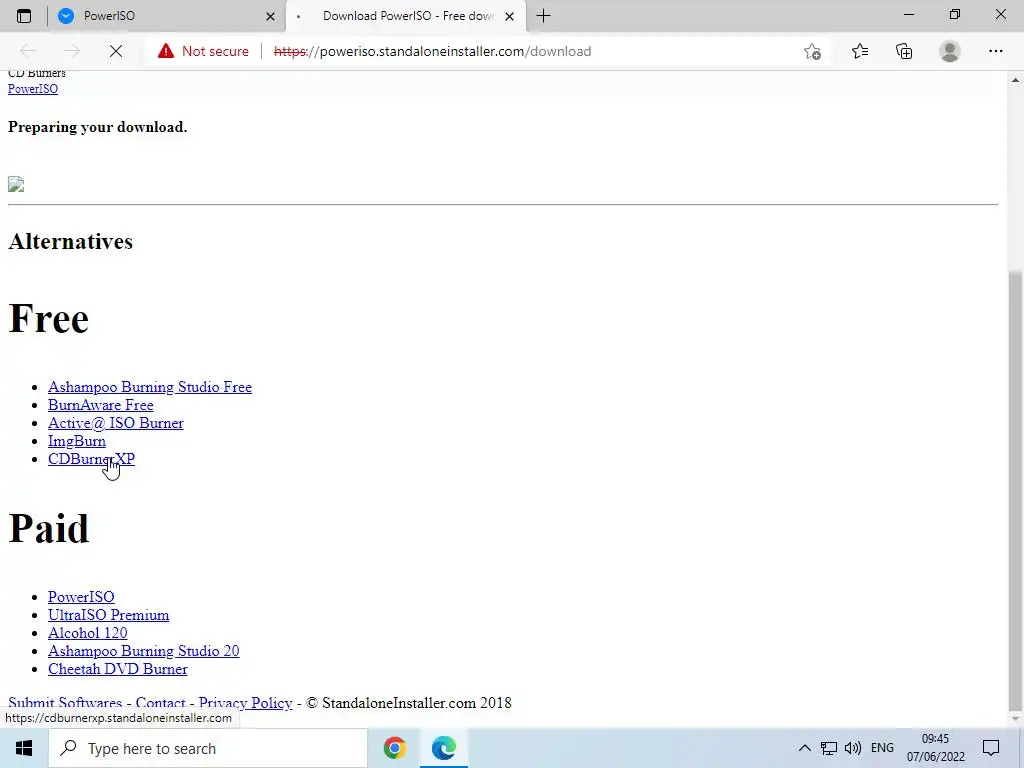The height and width of the screenshot is (768, 1024).
Task: Show hidden system tray icons
Action: point(805,748)
